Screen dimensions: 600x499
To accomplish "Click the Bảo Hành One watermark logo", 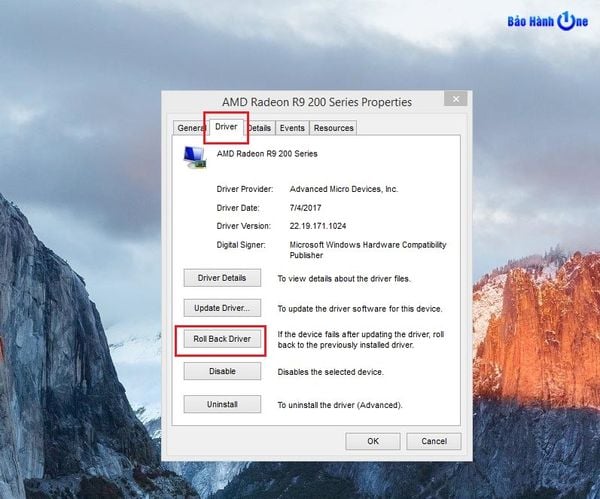I will 547,20.
